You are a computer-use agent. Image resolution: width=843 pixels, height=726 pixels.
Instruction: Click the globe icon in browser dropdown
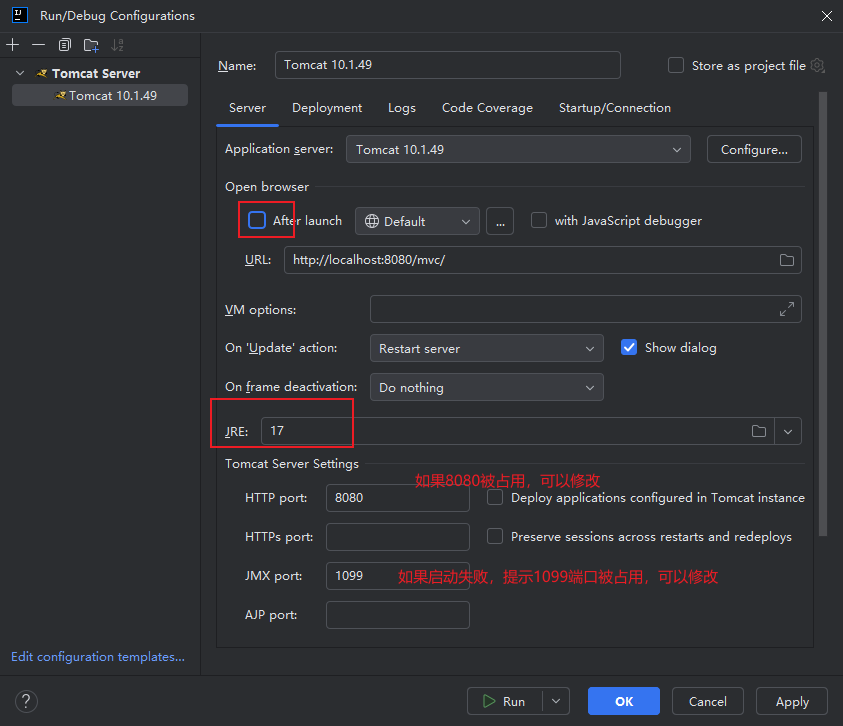(x=372, y=221)
